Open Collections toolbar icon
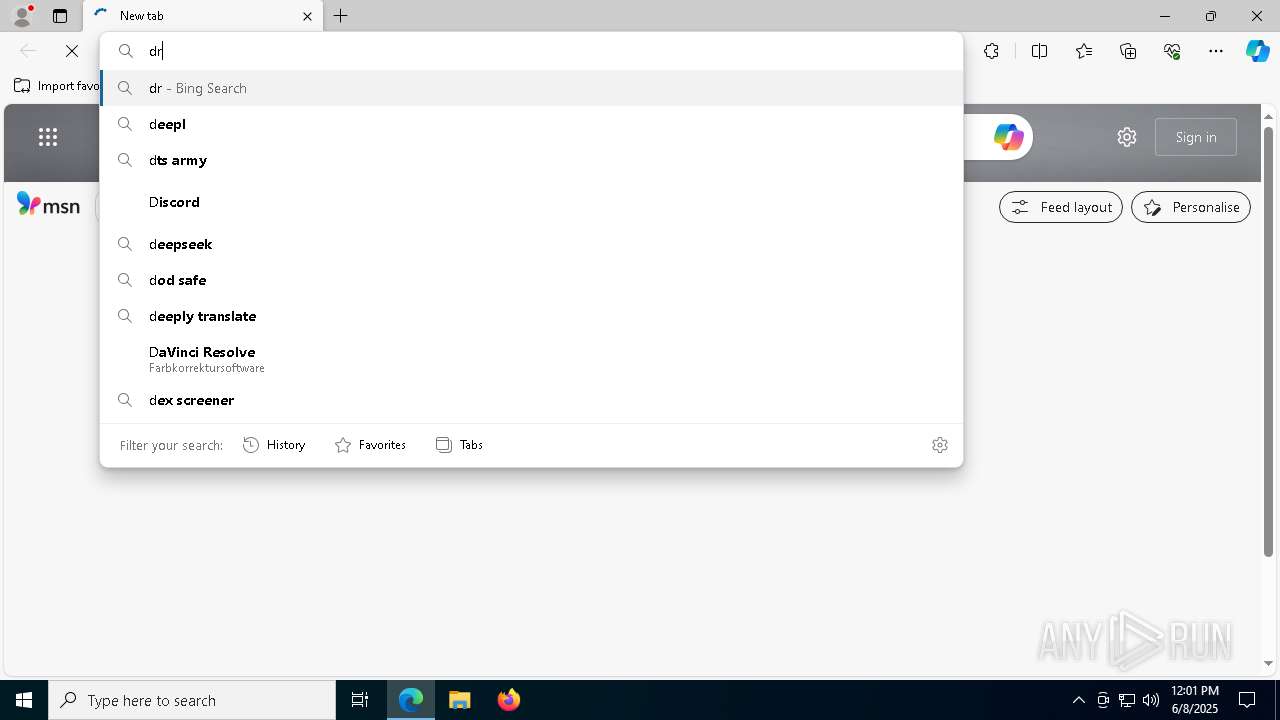This screenshot has height=720, width=1280. pyautogui.click(x=1128, y=51)
